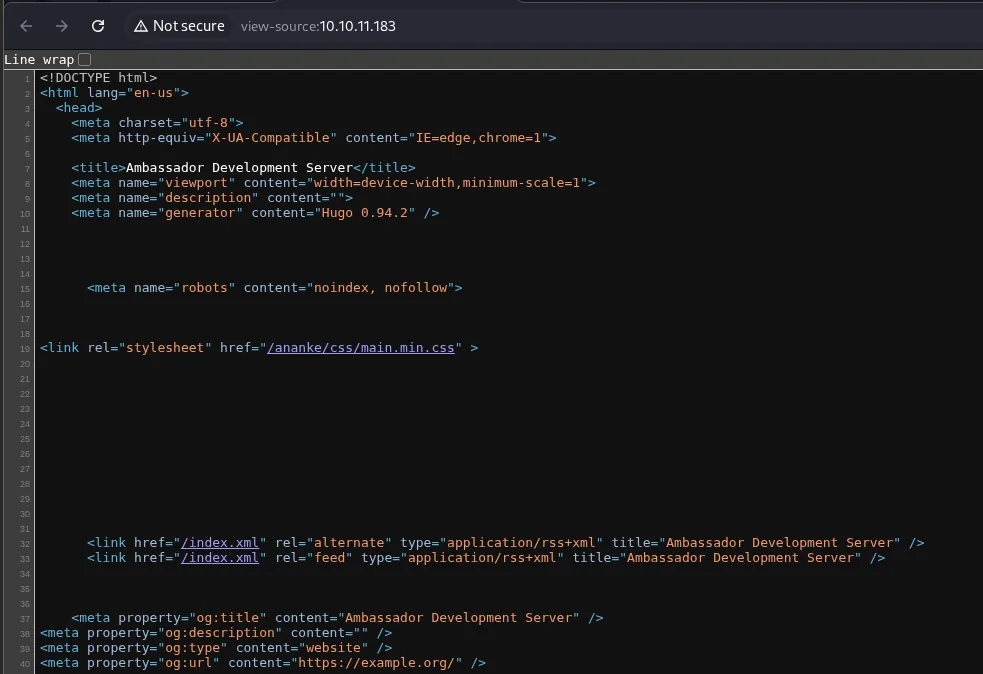Open the /ananke/css/main.min.css stylesheet link
This screenshot has height=674, width=983.
360,347
